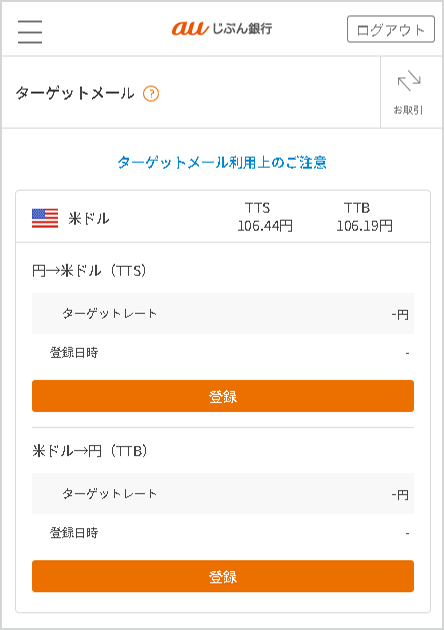The width and height of the screenshot is (444, 630).
Task: Click 登録 button under 円→米ドル (TTS)
Action: point(223,396)
